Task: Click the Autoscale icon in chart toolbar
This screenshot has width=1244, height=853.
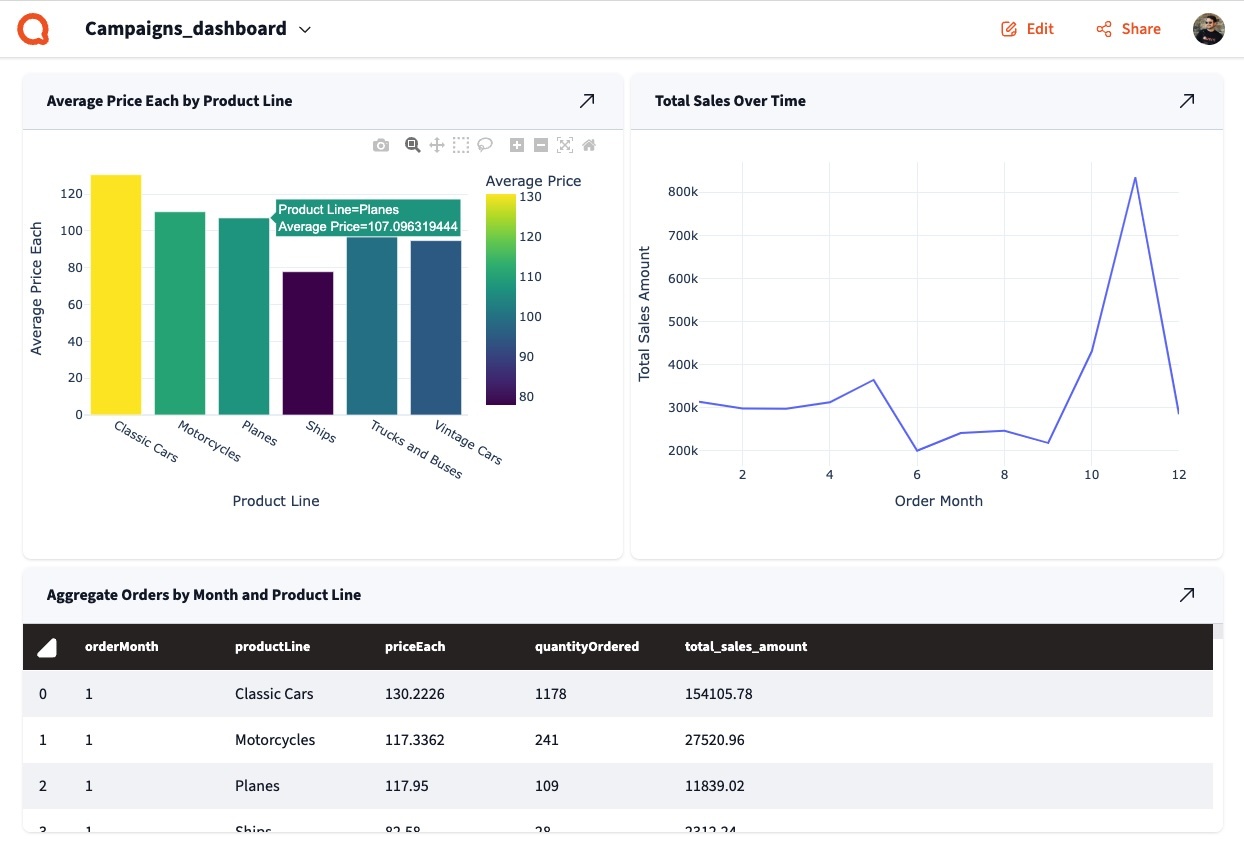Action: point(565,145)
